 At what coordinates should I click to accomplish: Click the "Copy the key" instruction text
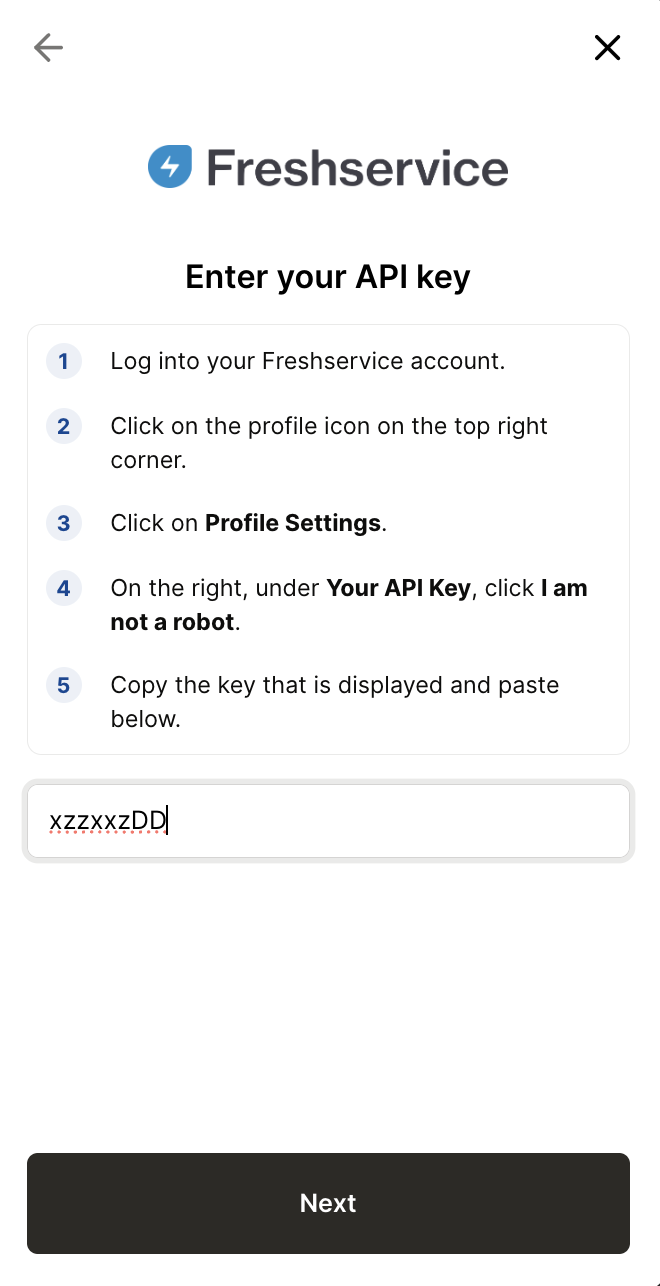coord(334,701)
